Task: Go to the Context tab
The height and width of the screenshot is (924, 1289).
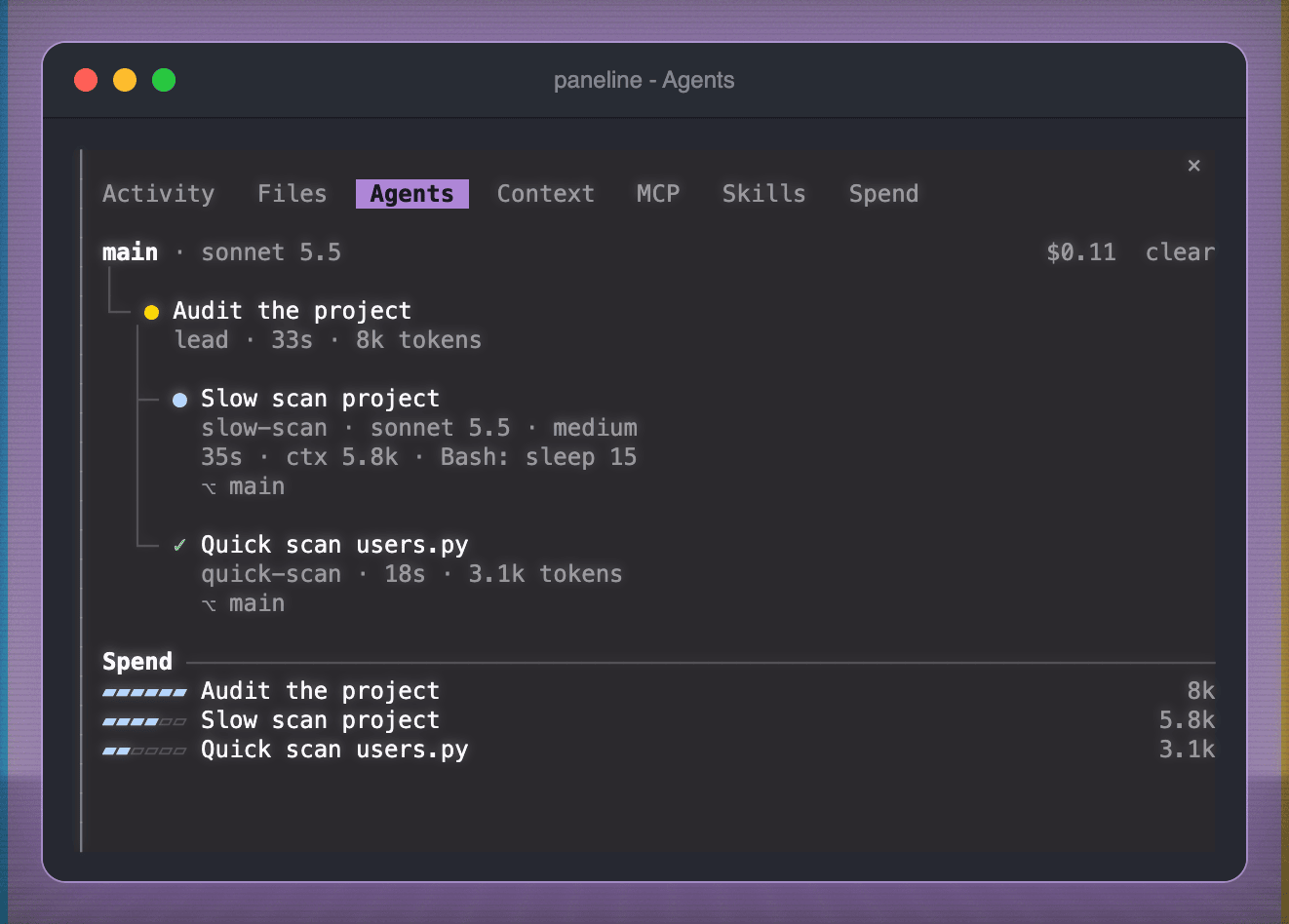Action: point(545,194)
